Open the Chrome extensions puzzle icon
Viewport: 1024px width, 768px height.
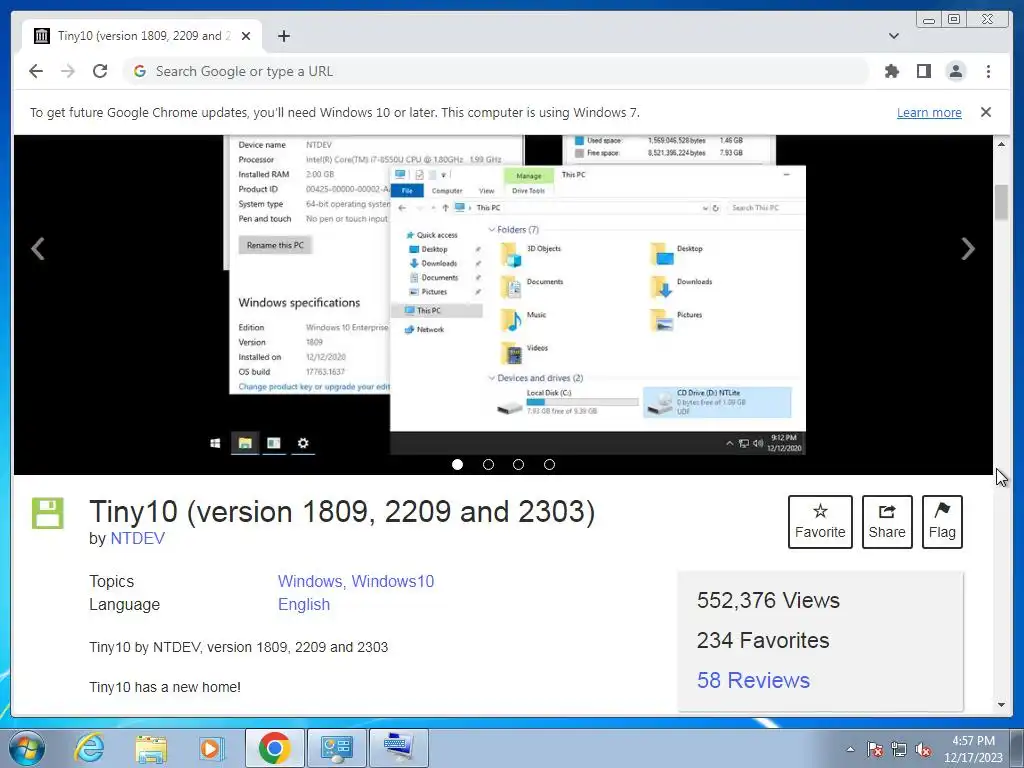[891, 71]
